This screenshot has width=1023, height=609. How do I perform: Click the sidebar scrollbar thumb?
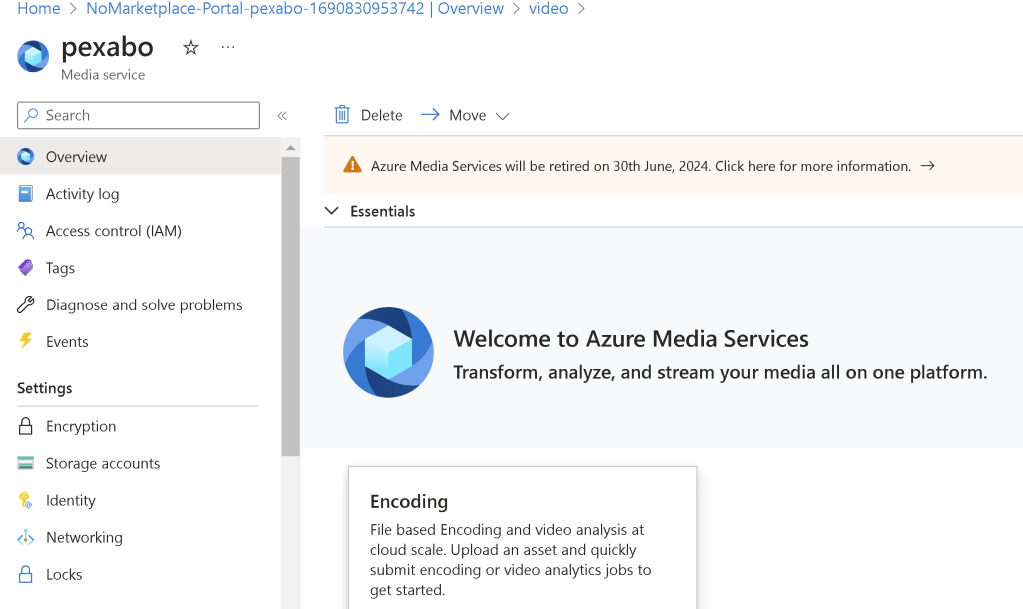pos(290,306)
